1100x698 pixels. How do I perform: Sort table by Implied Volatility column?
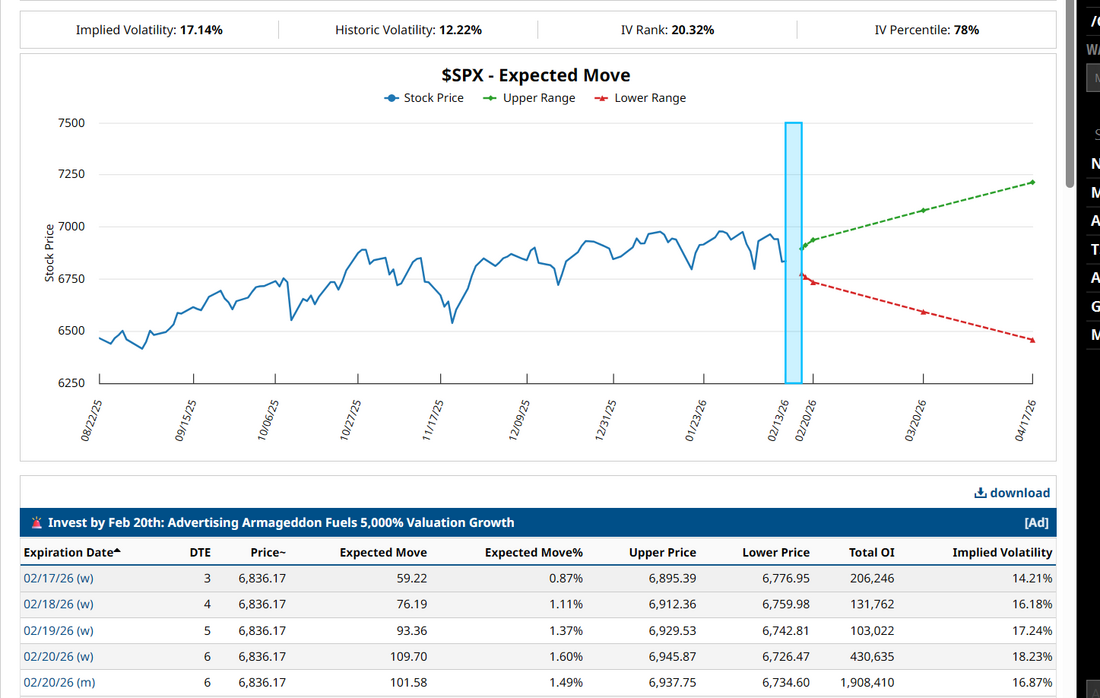coord(1002,552)
